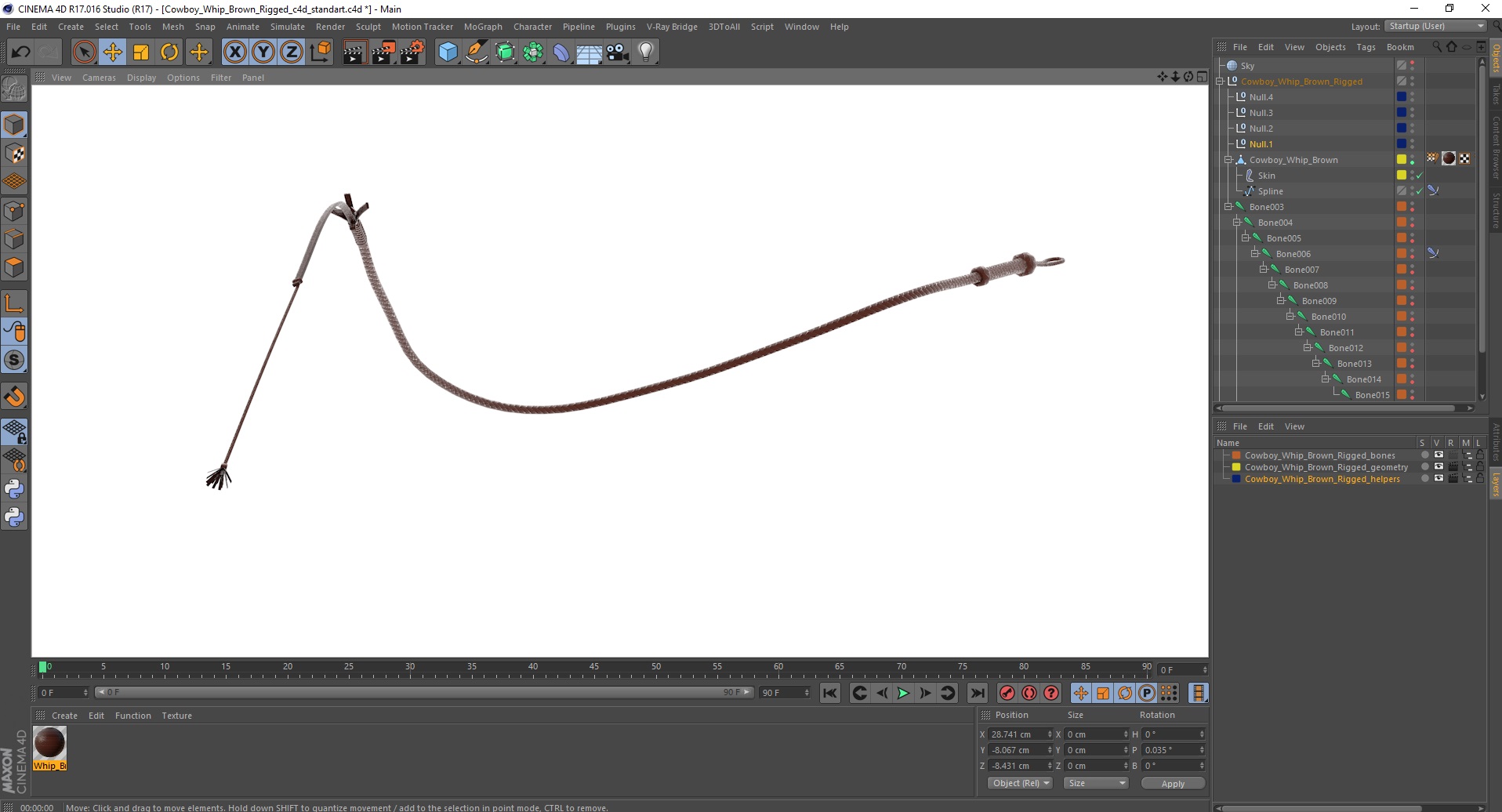Switch to Edges mode
This screenshot has width=1502, height=812.
(x=14, y=239)
